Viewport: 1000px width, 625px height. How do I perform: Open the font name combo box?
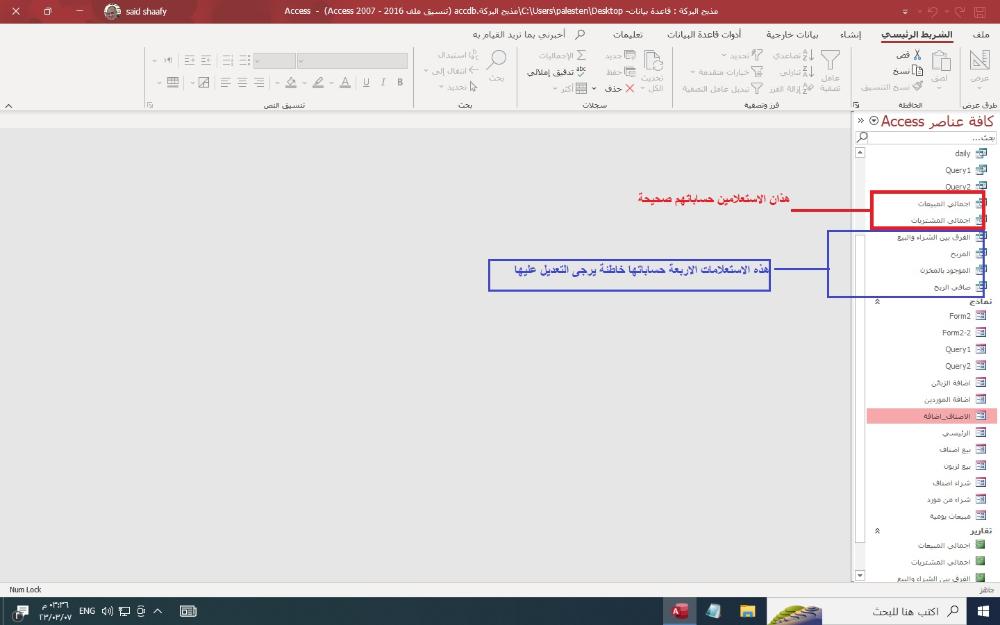(x=352, y=61)
